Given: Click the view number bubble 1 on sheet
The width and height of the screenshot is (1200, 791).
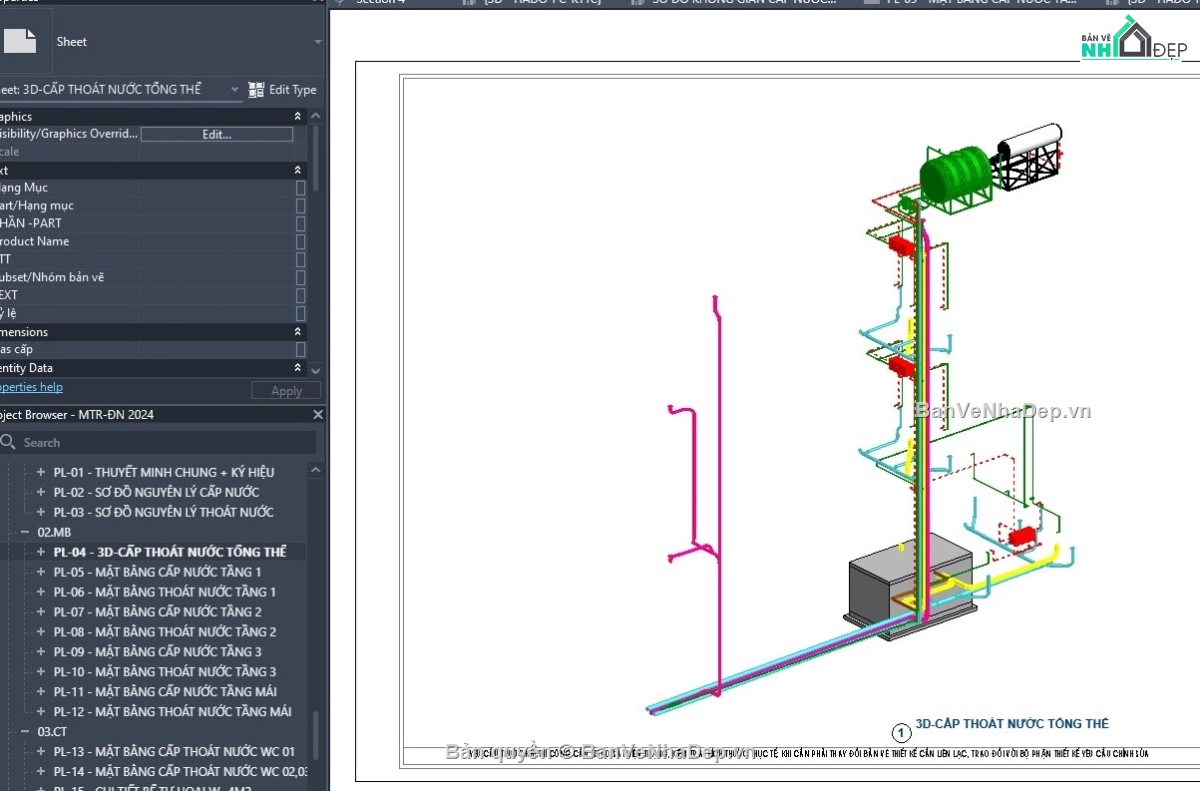Looking at the screenshot, I should [902, 733].
